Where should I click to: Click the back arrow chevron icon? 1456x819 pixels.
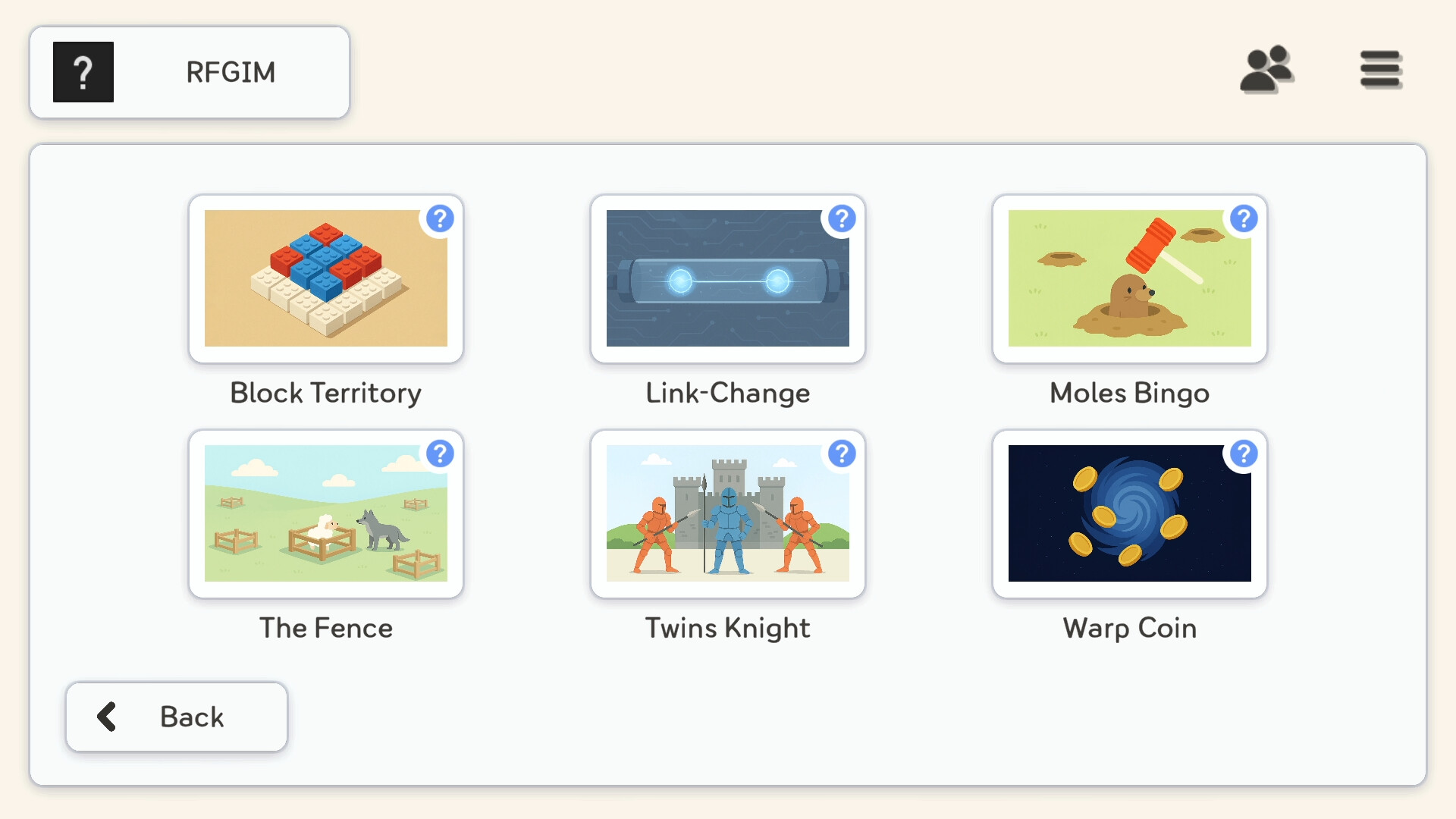tap(106, 716)
